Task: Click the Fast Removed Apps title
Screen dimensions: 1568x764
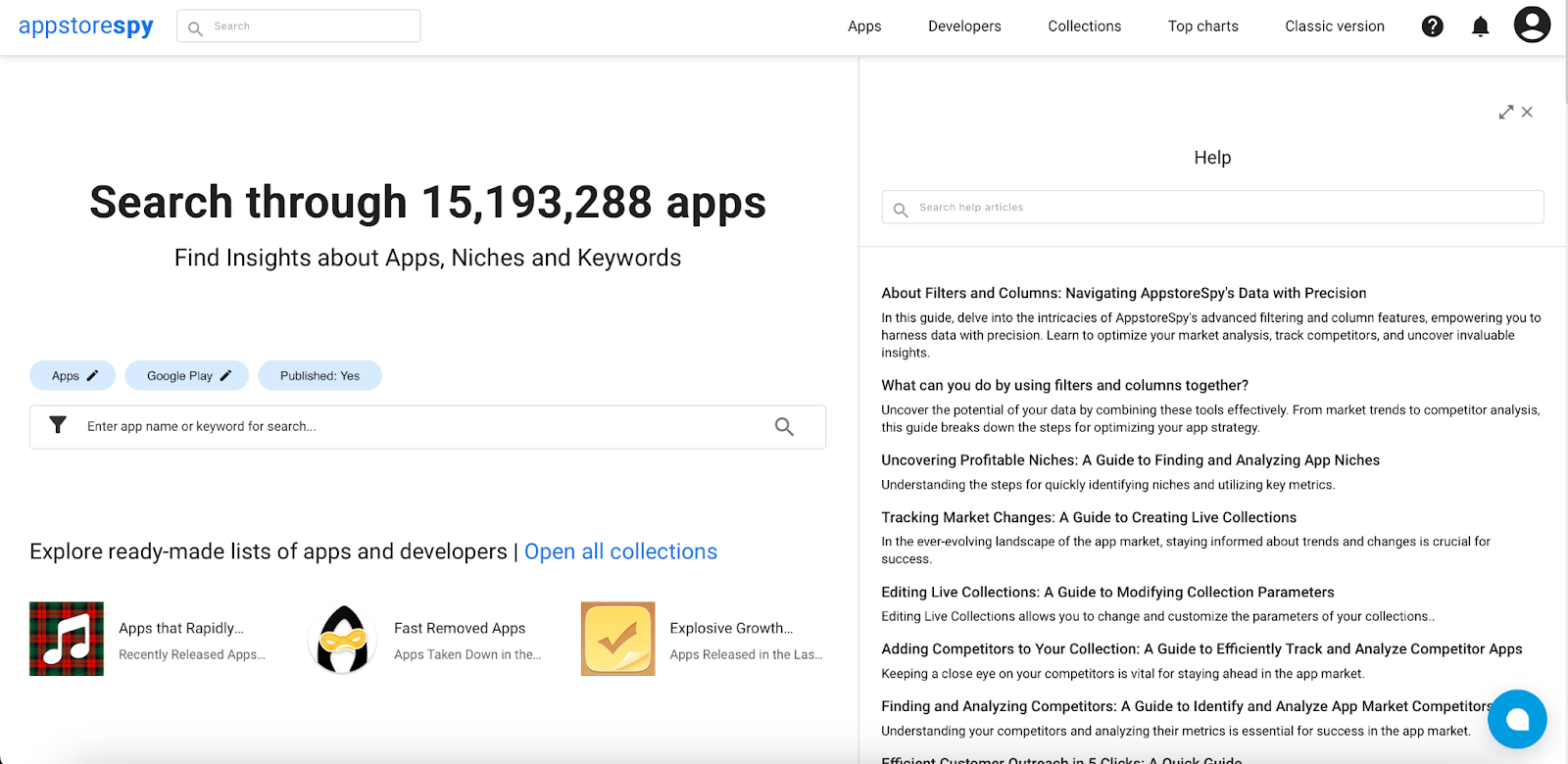Action: click(460, 628)
